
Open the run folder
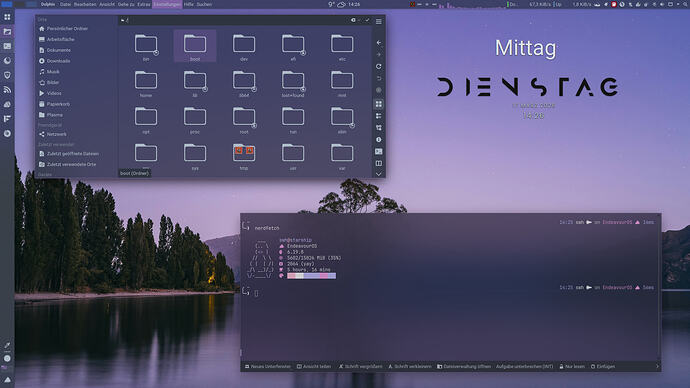[293, 120]
